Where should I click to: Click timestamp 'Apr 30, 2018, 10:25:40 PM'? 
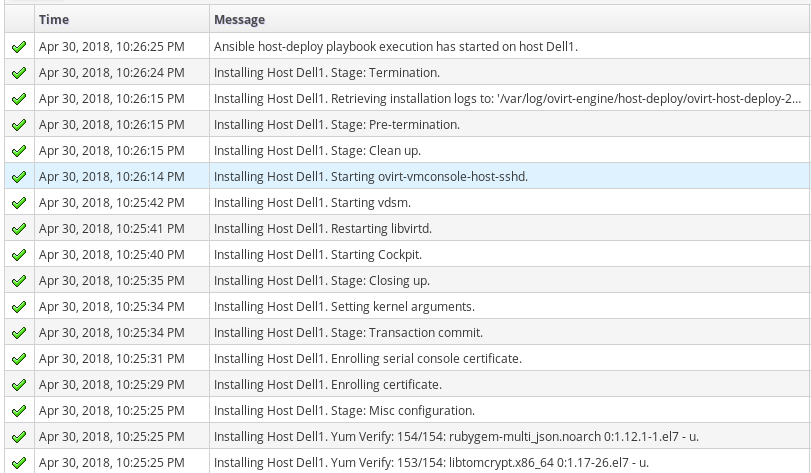click(x=112, y=255)
